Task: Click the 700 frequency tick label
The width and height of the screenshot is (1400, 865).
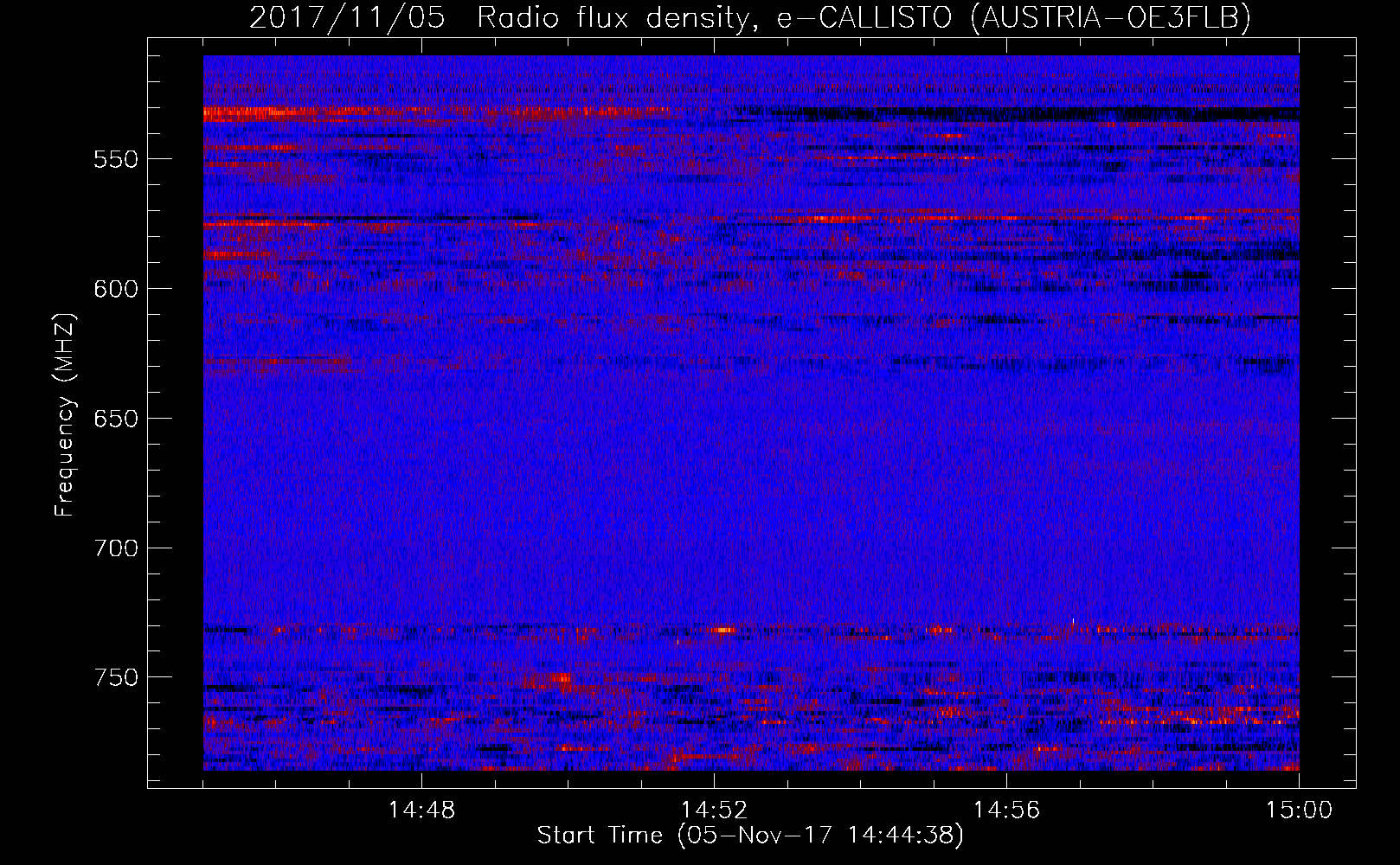Action: coord(116,548)
